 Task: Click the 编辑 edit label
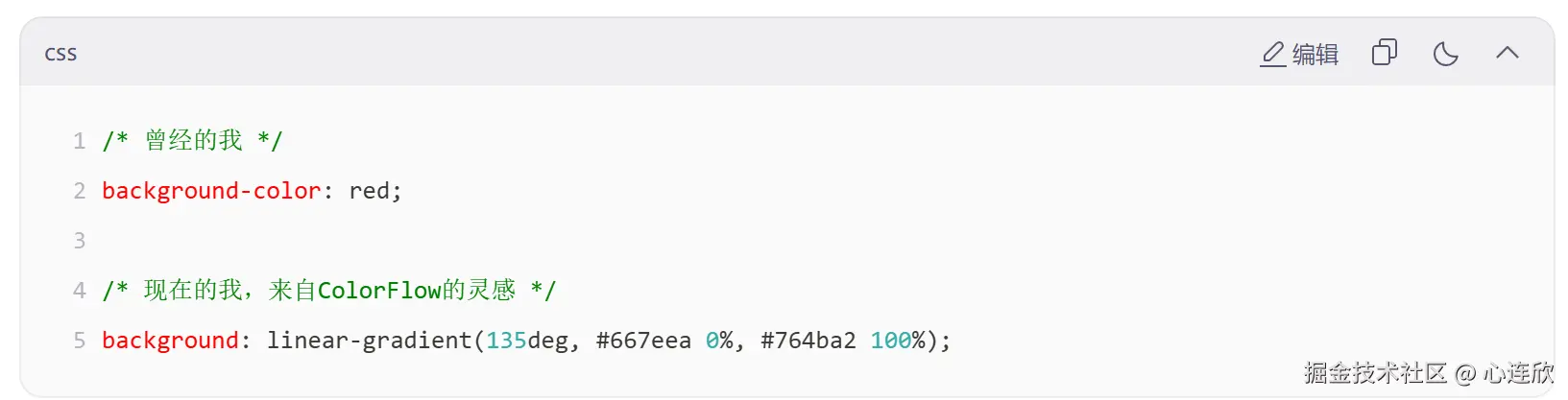tap(1315, 55)
